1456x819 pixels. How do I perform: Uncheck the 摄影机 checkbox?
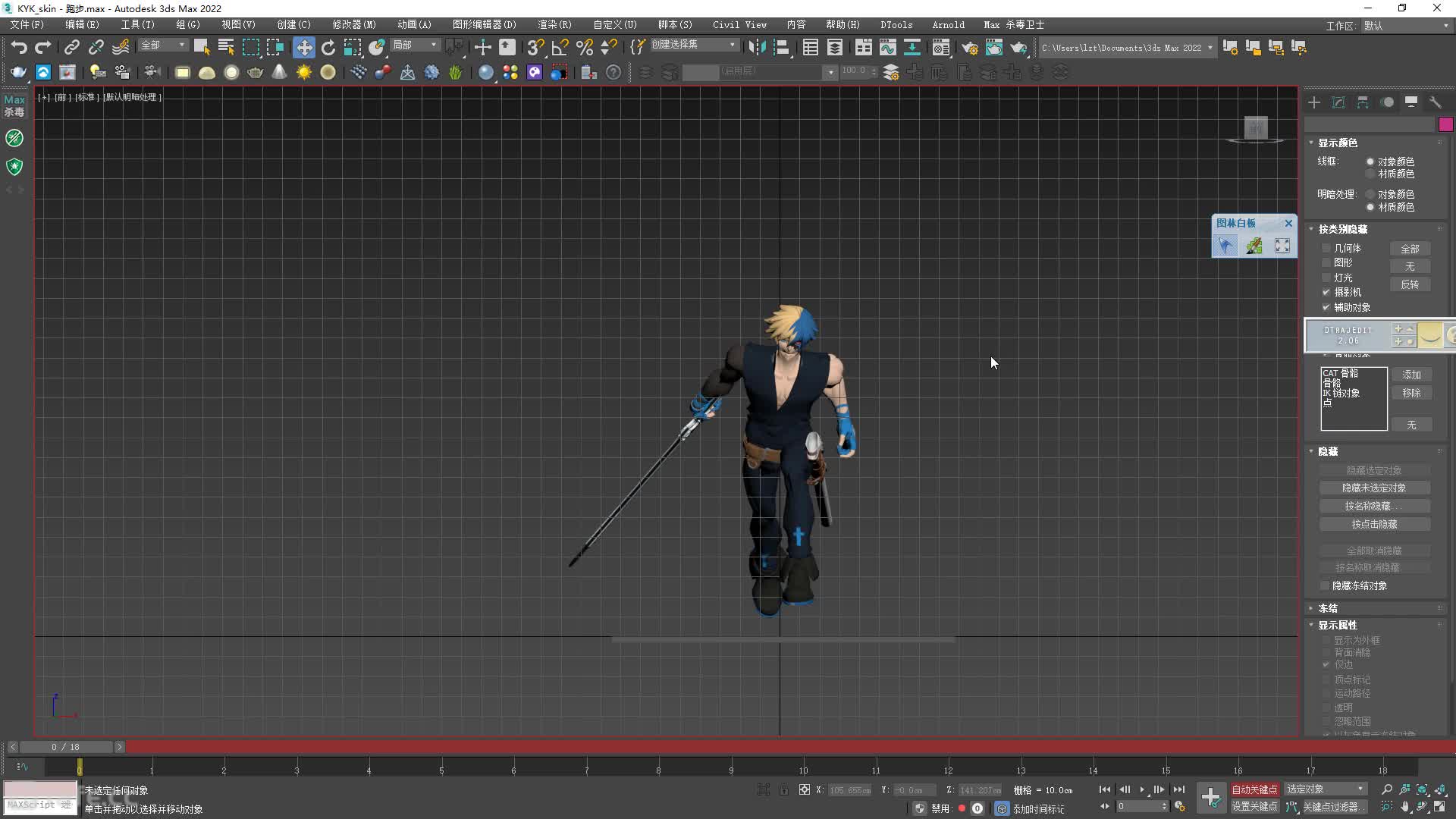[1326, 292]
